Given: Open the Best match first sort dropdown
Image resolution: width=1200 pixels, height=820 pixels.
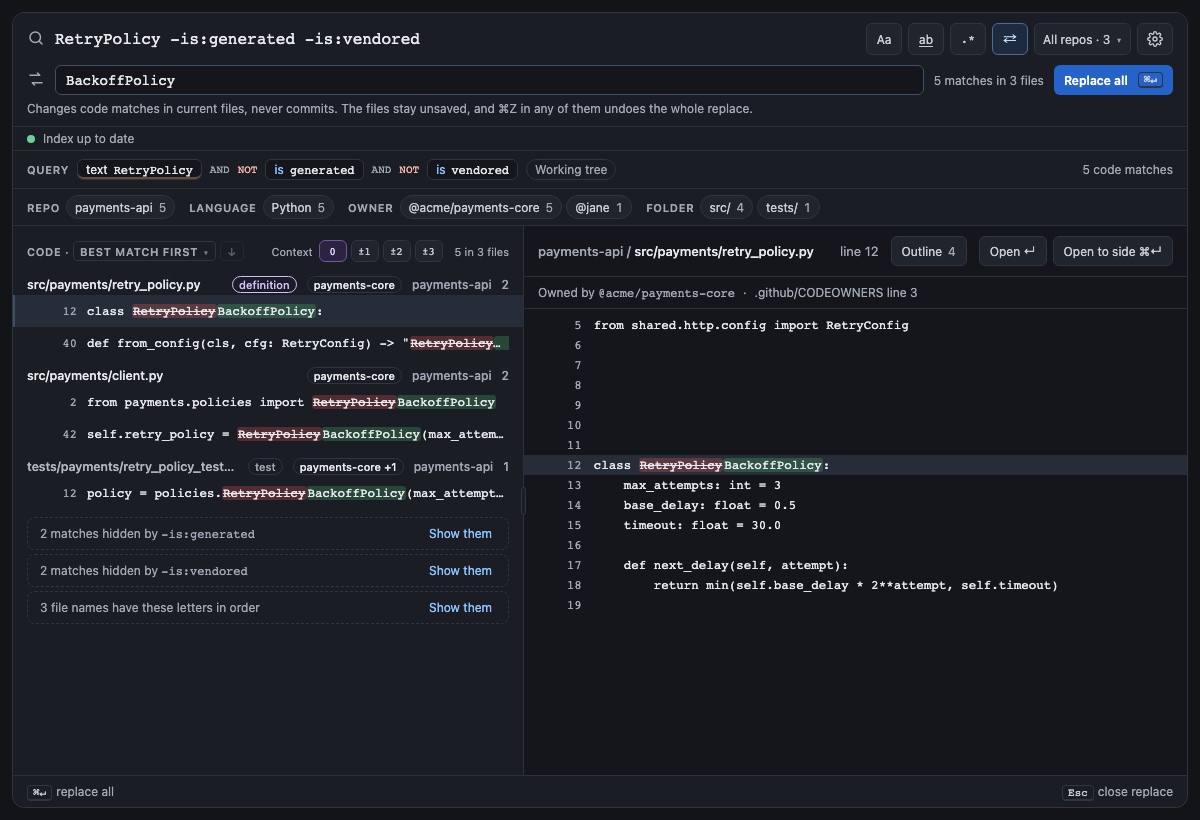Looking at the screenshot, I should (144, 252).
